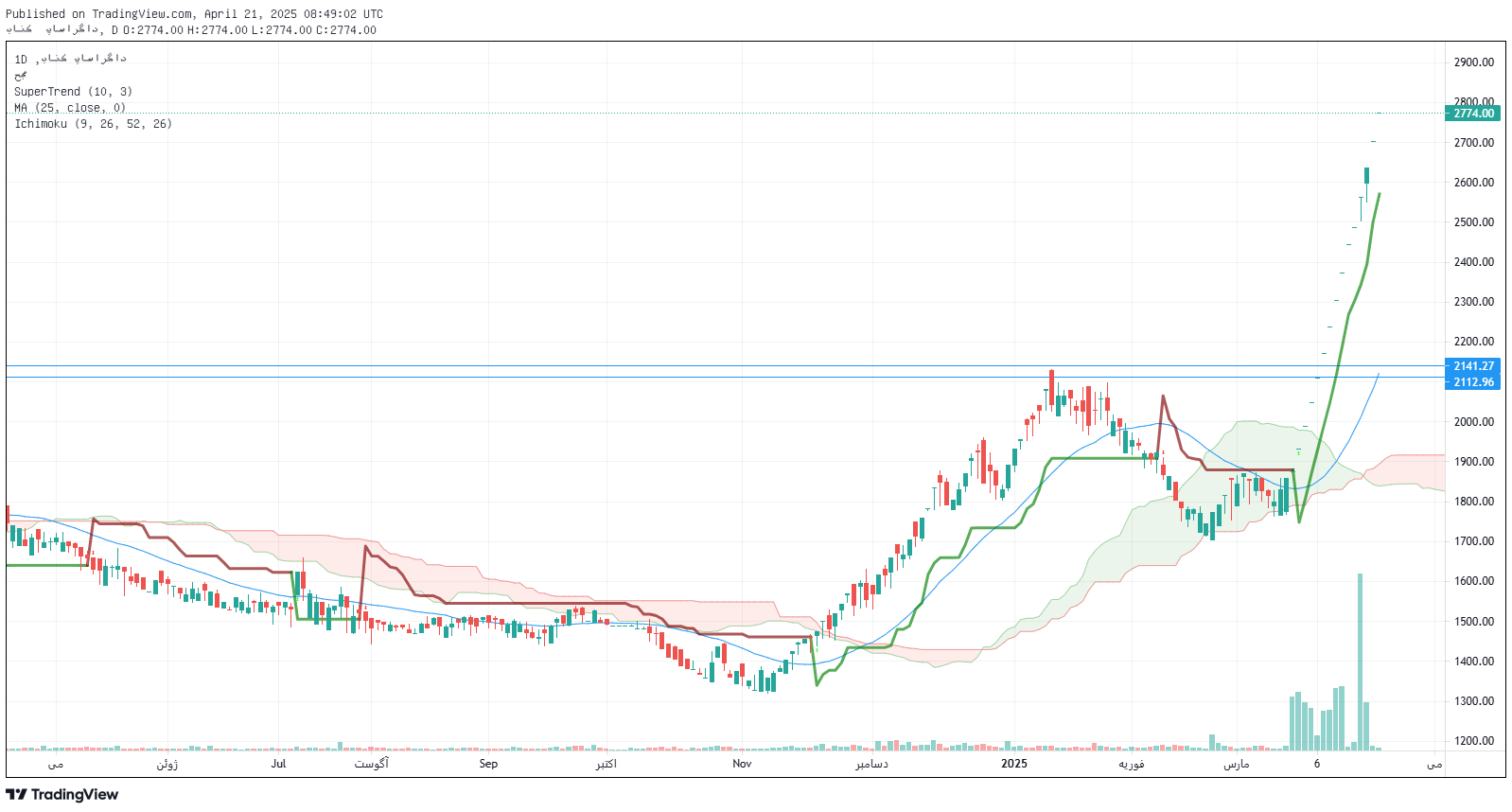This screenshot has height=812, width=1512.
Task: Click the 2900.00 price axis label
Action: click(1474, 62)
